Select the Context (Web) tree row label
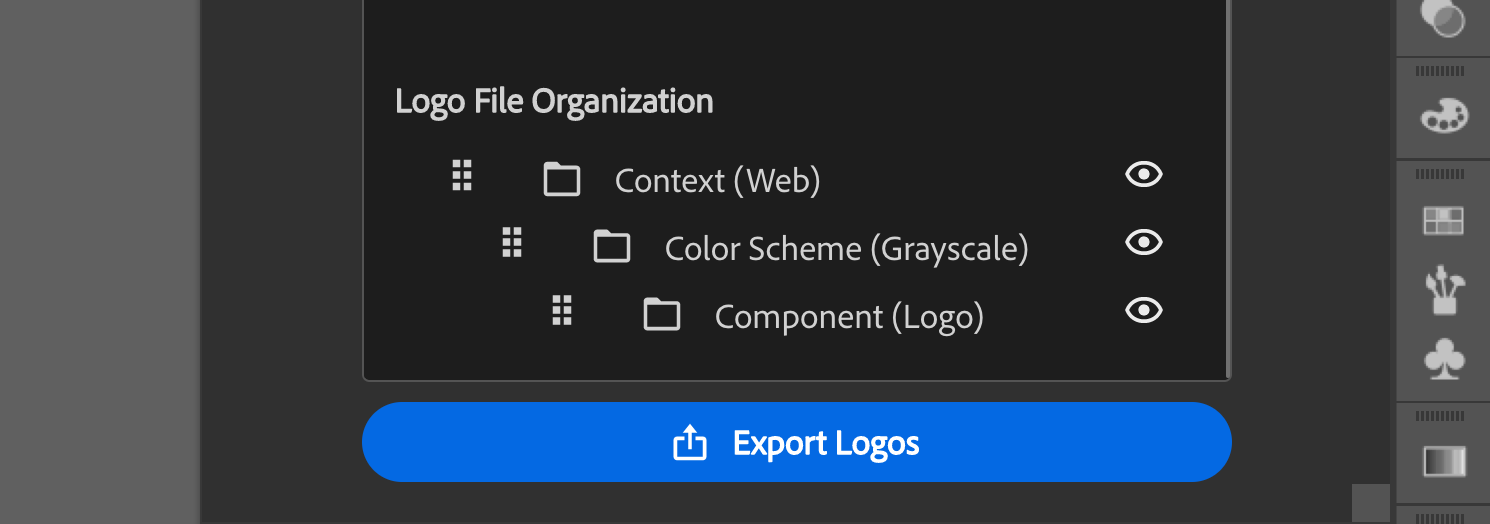The image size is (1490, 524). (x=717, y=181)
